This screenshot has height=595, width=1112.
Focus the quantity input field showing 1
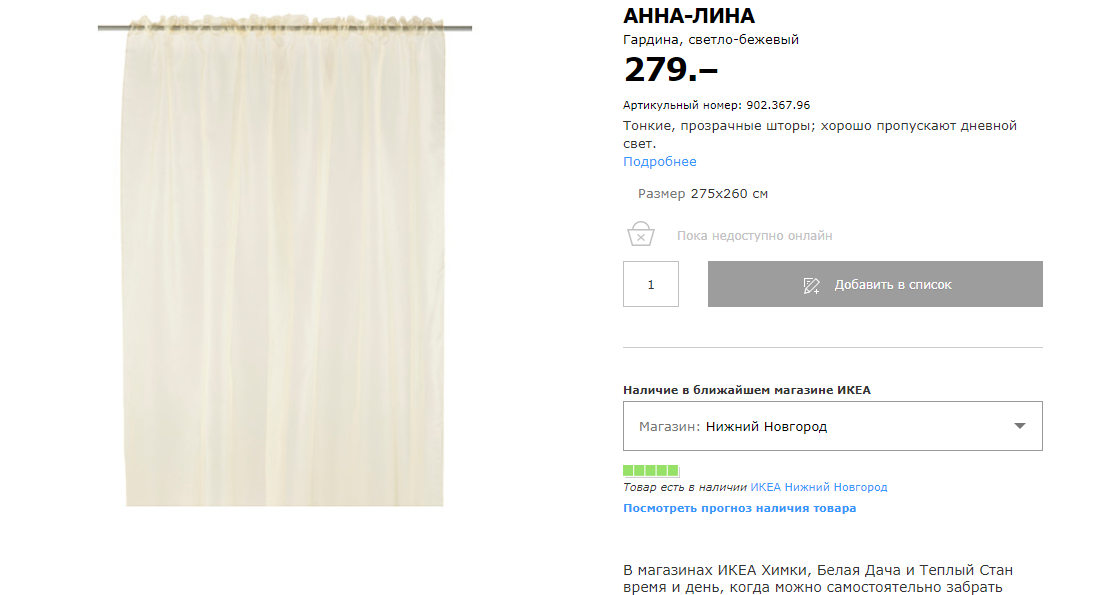point(651,284)
